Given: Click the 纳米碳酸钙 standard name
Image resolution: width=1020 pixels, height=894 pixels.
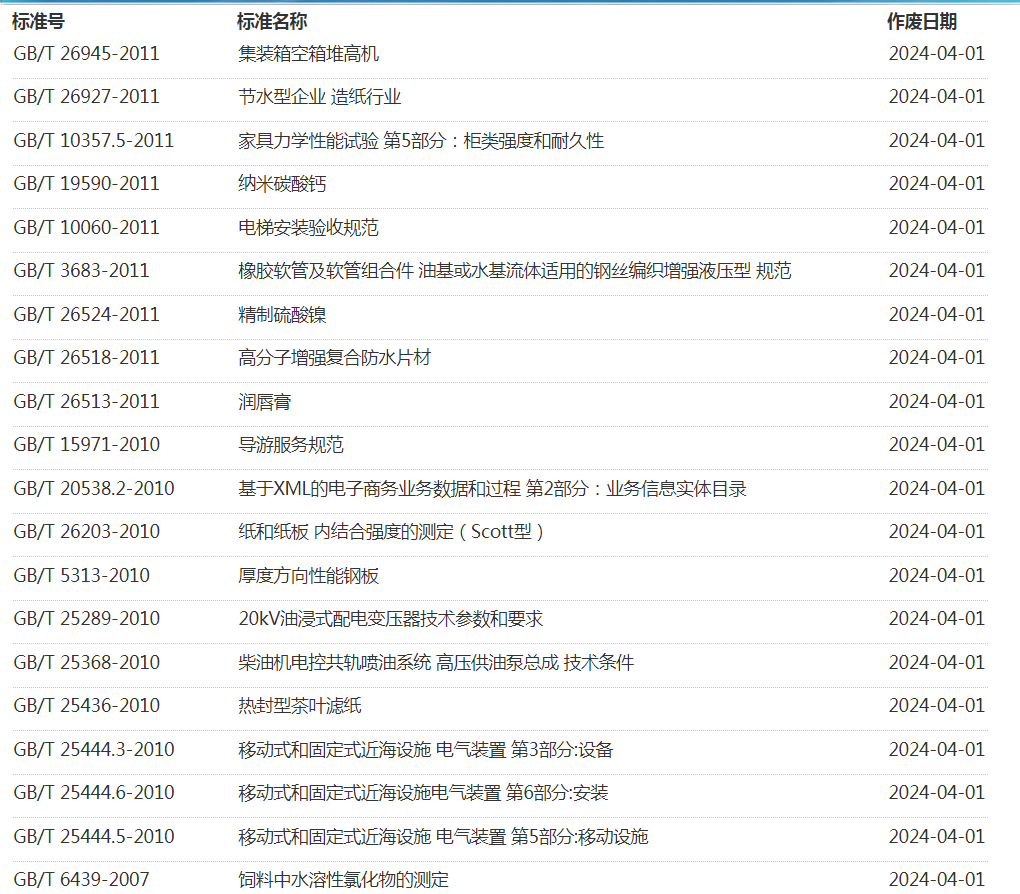Looking at the screenshot, I should point(282,184).
